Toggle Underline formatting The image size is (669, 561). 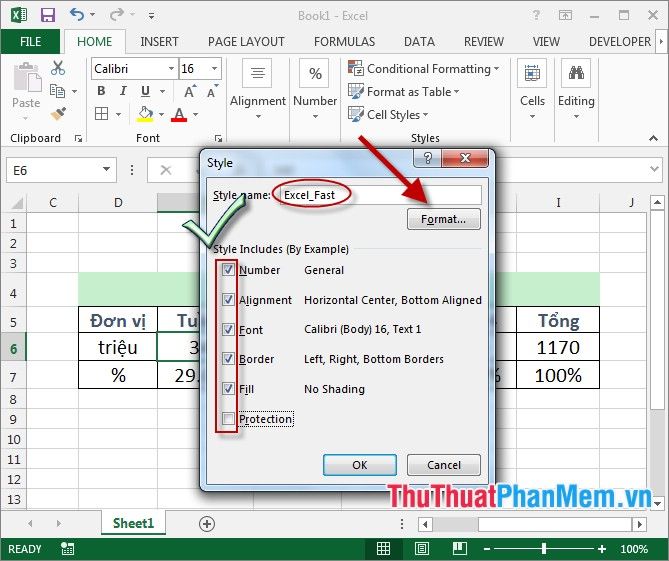pos(145,91)
